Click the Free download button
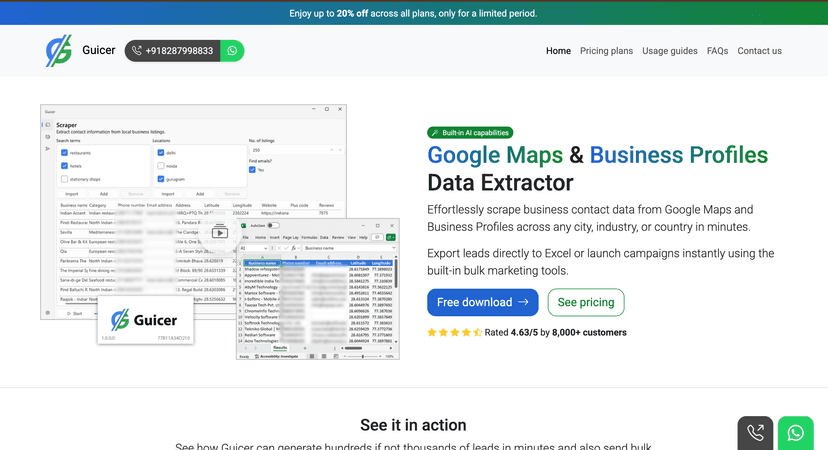The image size is (828, 450). click(x=482, y=302)
